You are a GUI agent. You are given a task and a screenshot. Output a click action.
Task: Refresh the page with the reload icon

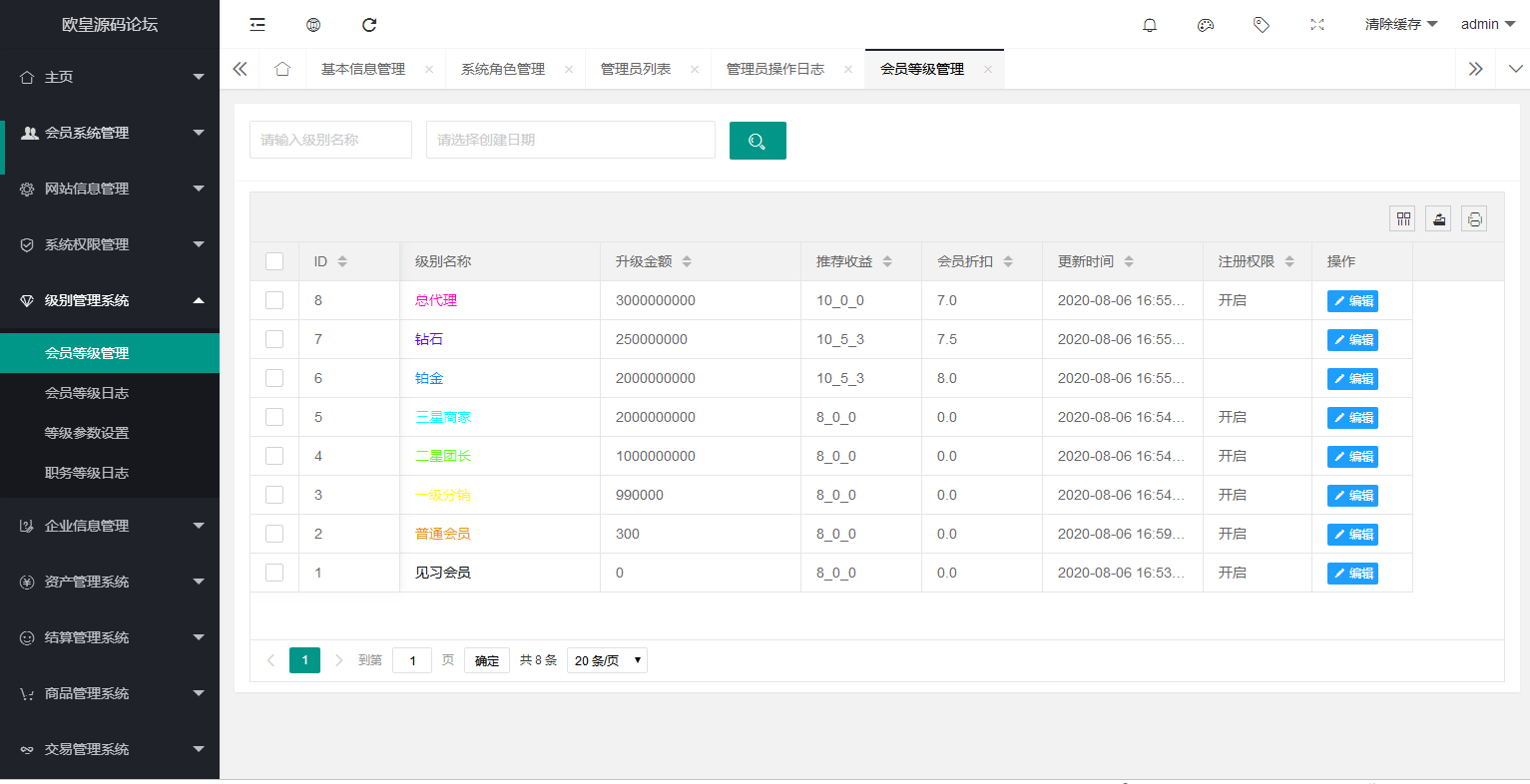369,24
